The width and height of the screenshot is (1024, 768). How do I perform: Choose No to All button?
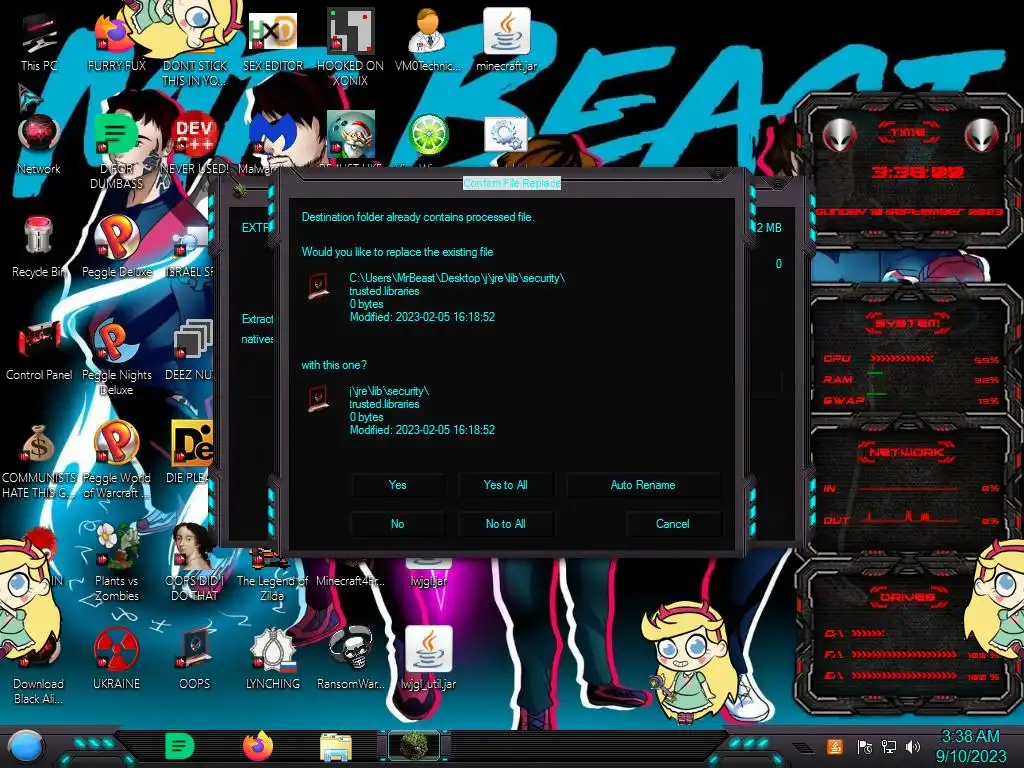point(505,524)
